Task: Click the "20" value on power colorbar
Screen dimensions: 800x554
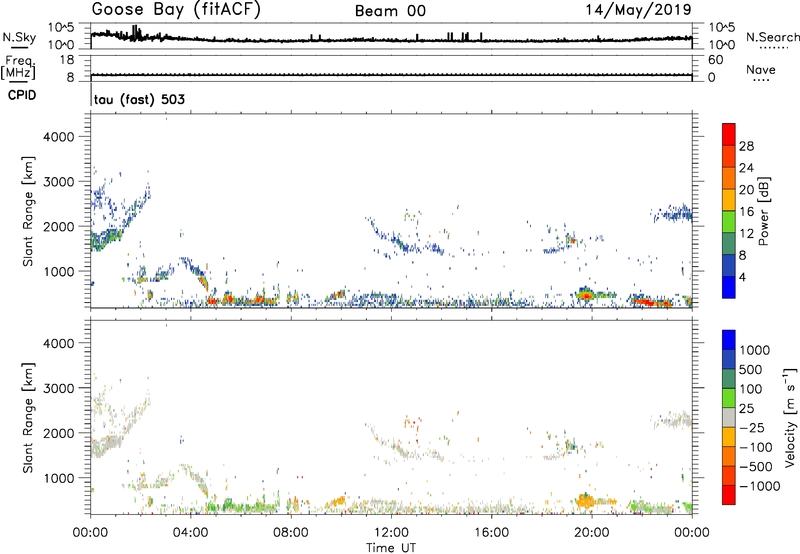Action: click(746, 190)
